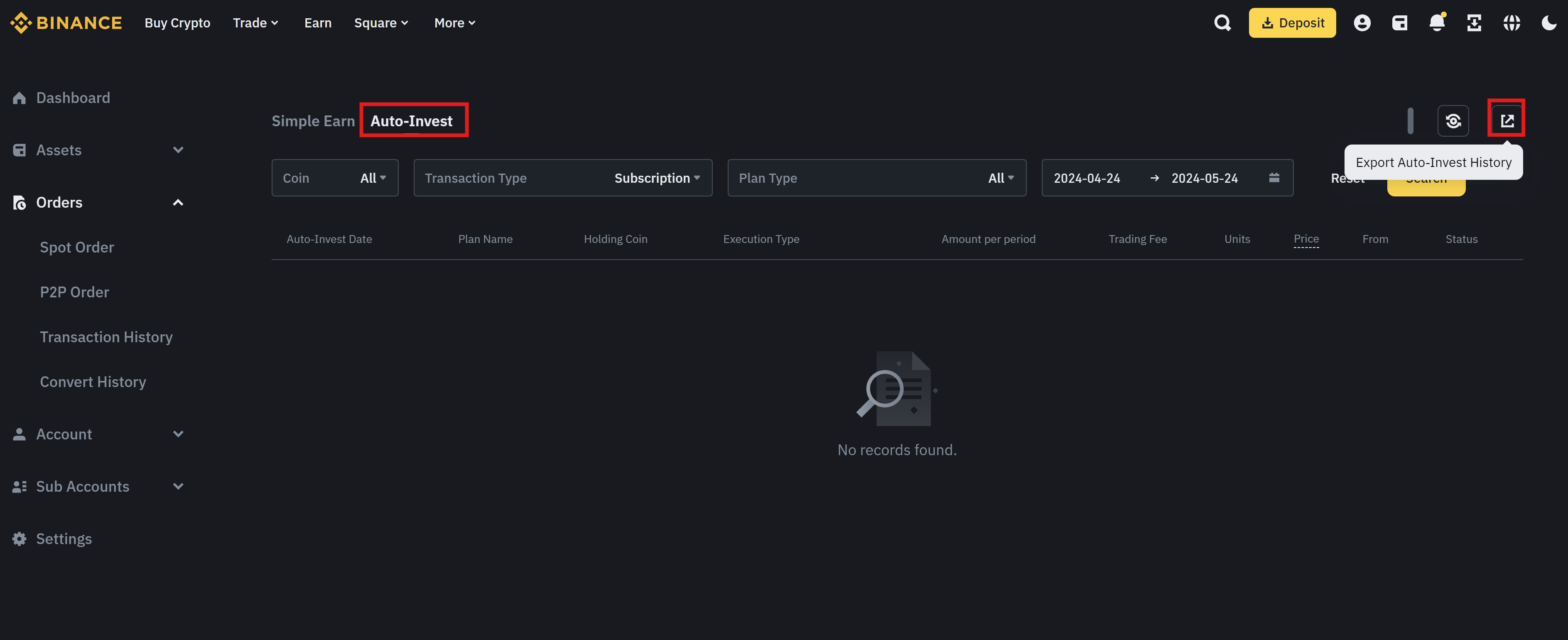Expand the Sub Accounts sidebar chevron
1568x640 pixels.
tap(178, 486)
